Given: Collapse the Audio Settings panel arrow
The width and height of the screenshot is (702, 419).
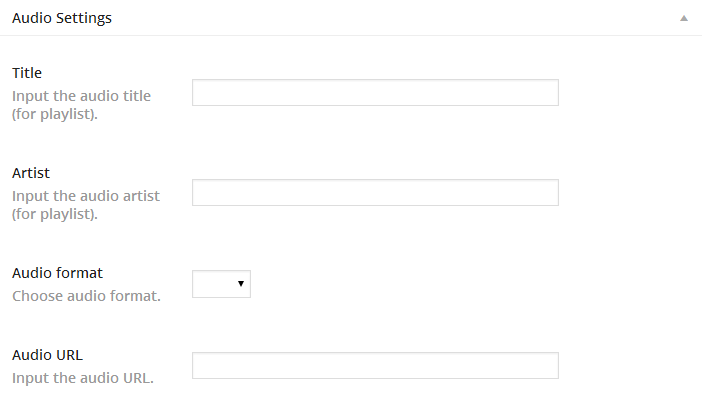Looking at the screenshot, I should [684, 18].
